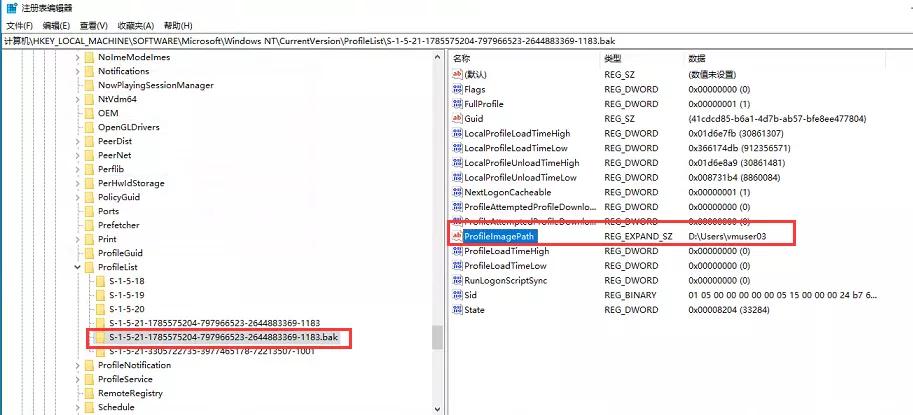Click the Ports folder icon
Viewport: 913px width, 415px height.
coord(89,211)
